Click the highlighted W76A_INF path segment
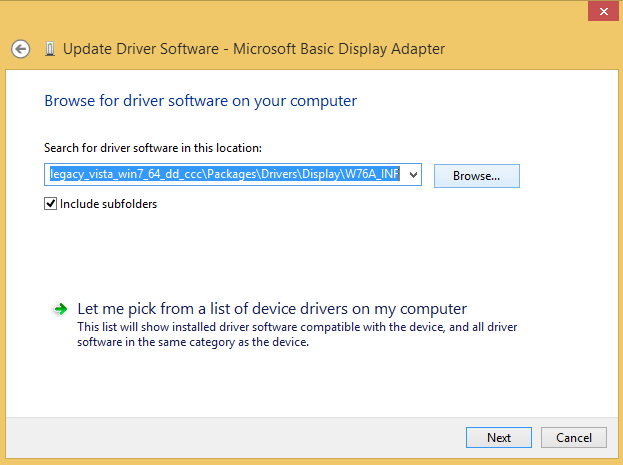623x465 pixels. pyautogui.click(x=372, y=175)
